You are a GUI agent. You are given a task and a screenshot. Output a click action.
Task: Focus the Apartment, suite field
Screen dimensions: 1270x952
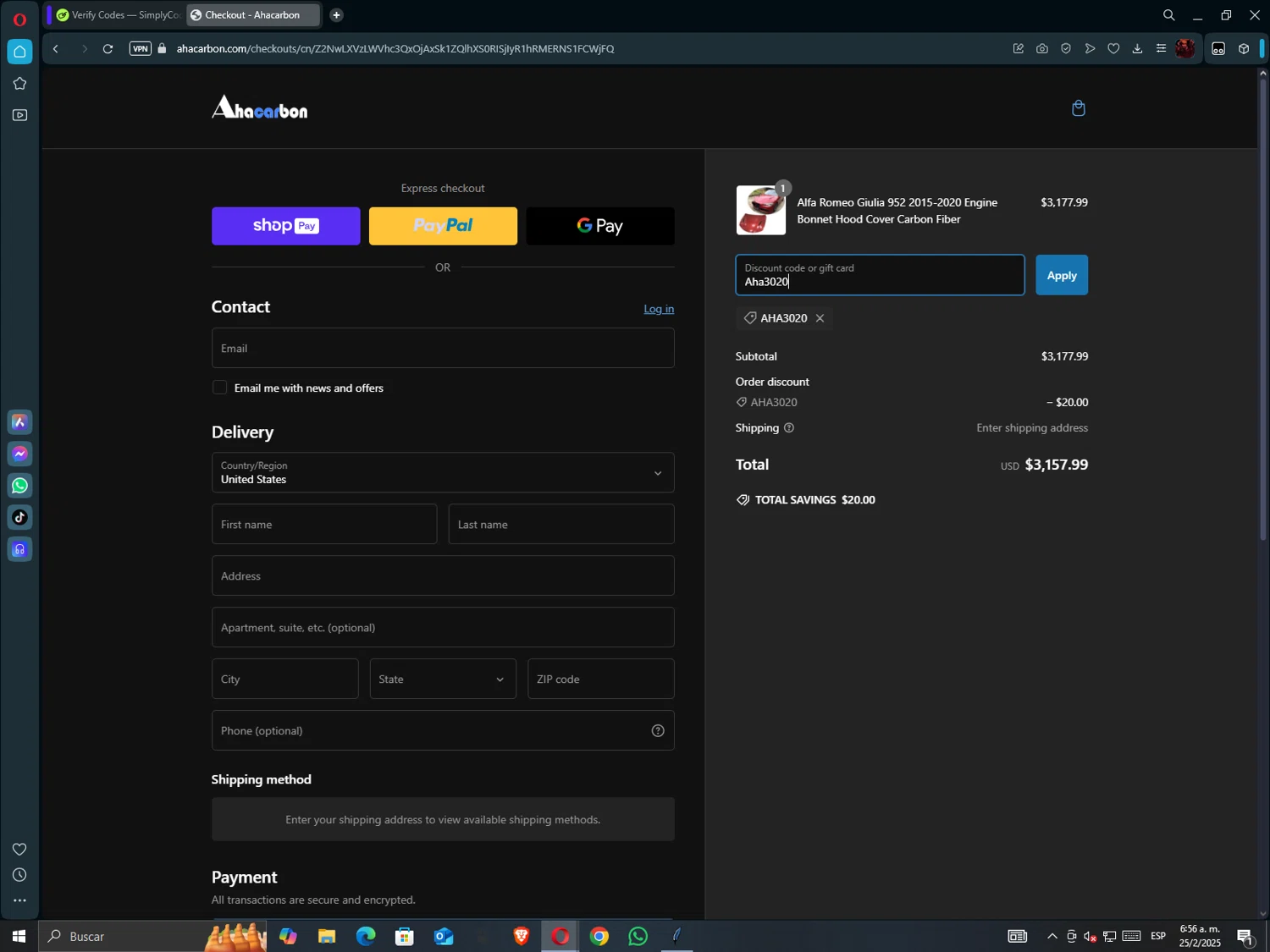(443, 628)
